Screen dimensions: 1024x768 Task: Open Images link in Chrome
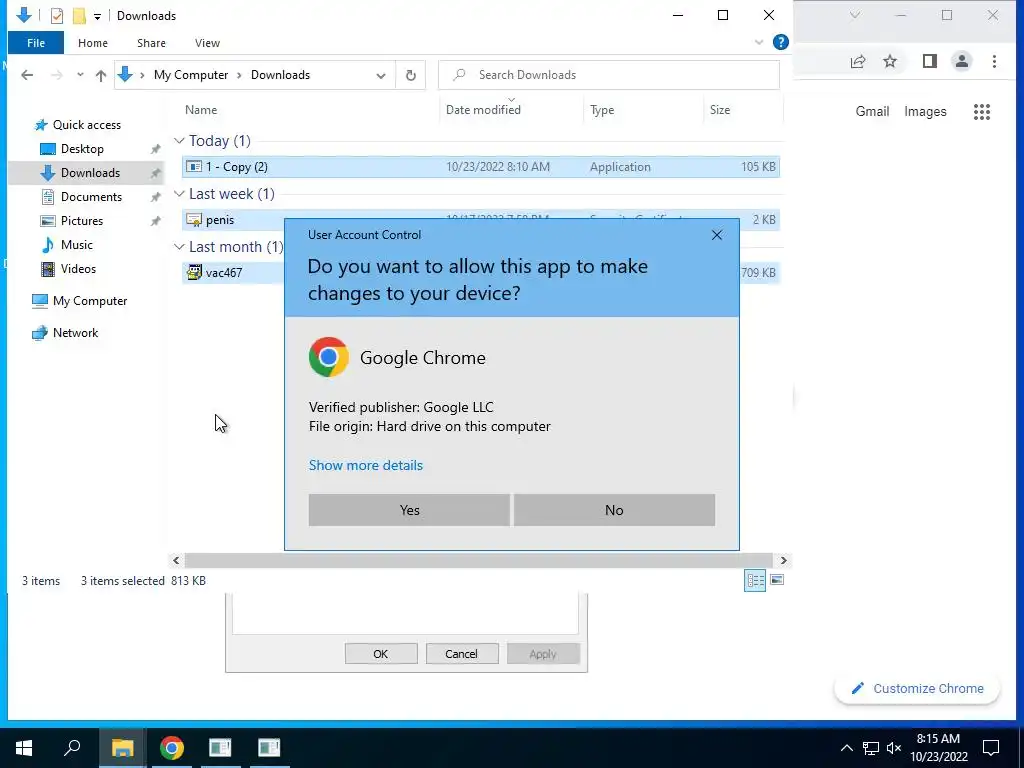[x=925, y=112]
